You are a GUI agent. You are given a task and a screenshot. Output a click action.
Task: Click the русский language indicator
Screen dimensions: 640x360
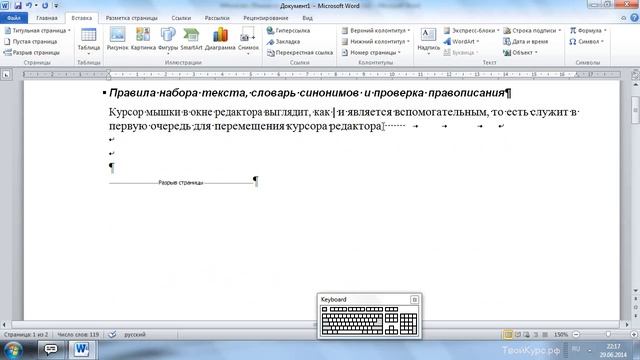point(135,335)
